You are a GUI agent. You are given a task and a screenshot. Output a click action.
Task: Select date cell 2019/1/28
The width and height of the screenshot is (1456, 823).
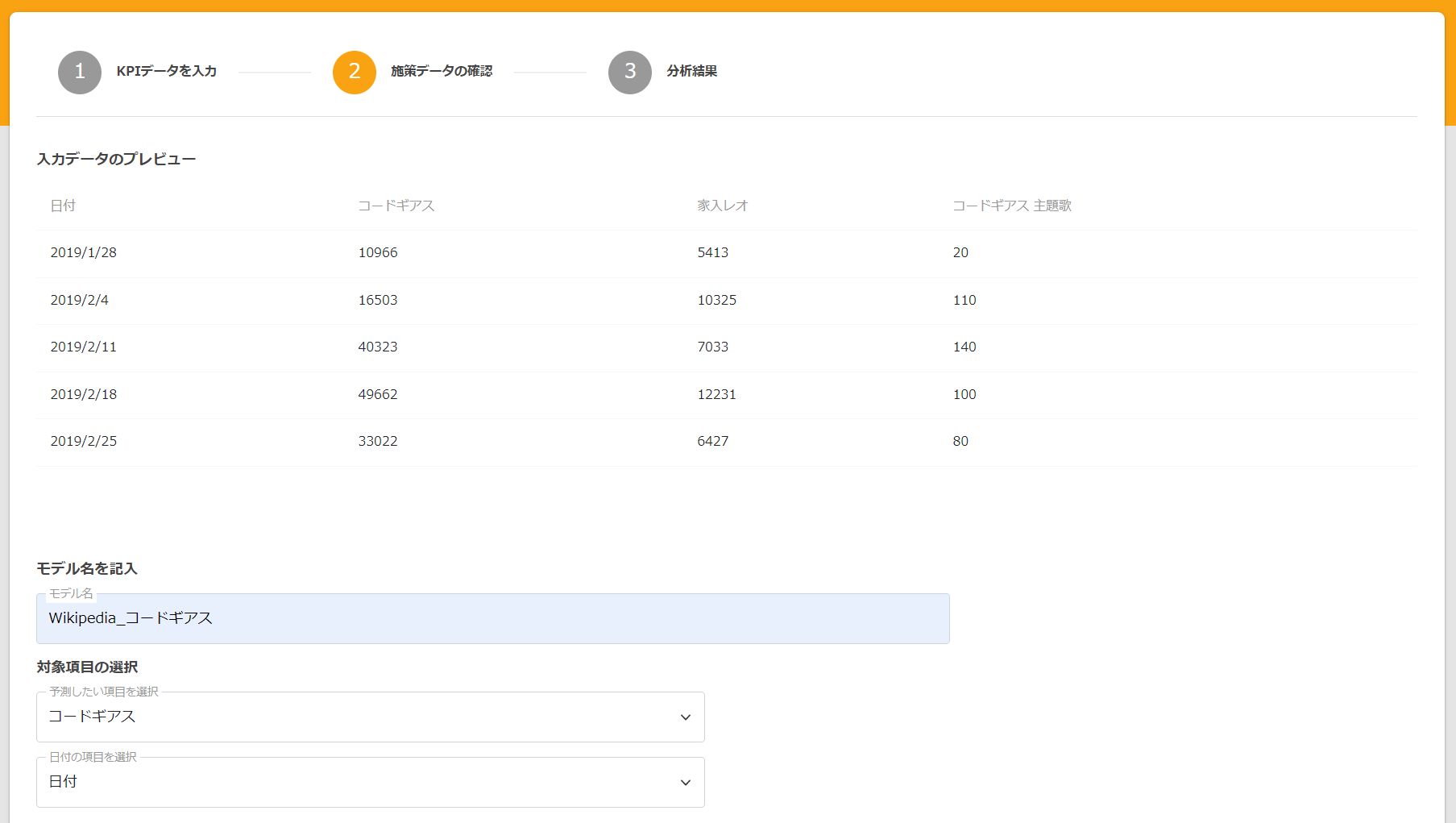pyautogui.click(x=84, y=252)
